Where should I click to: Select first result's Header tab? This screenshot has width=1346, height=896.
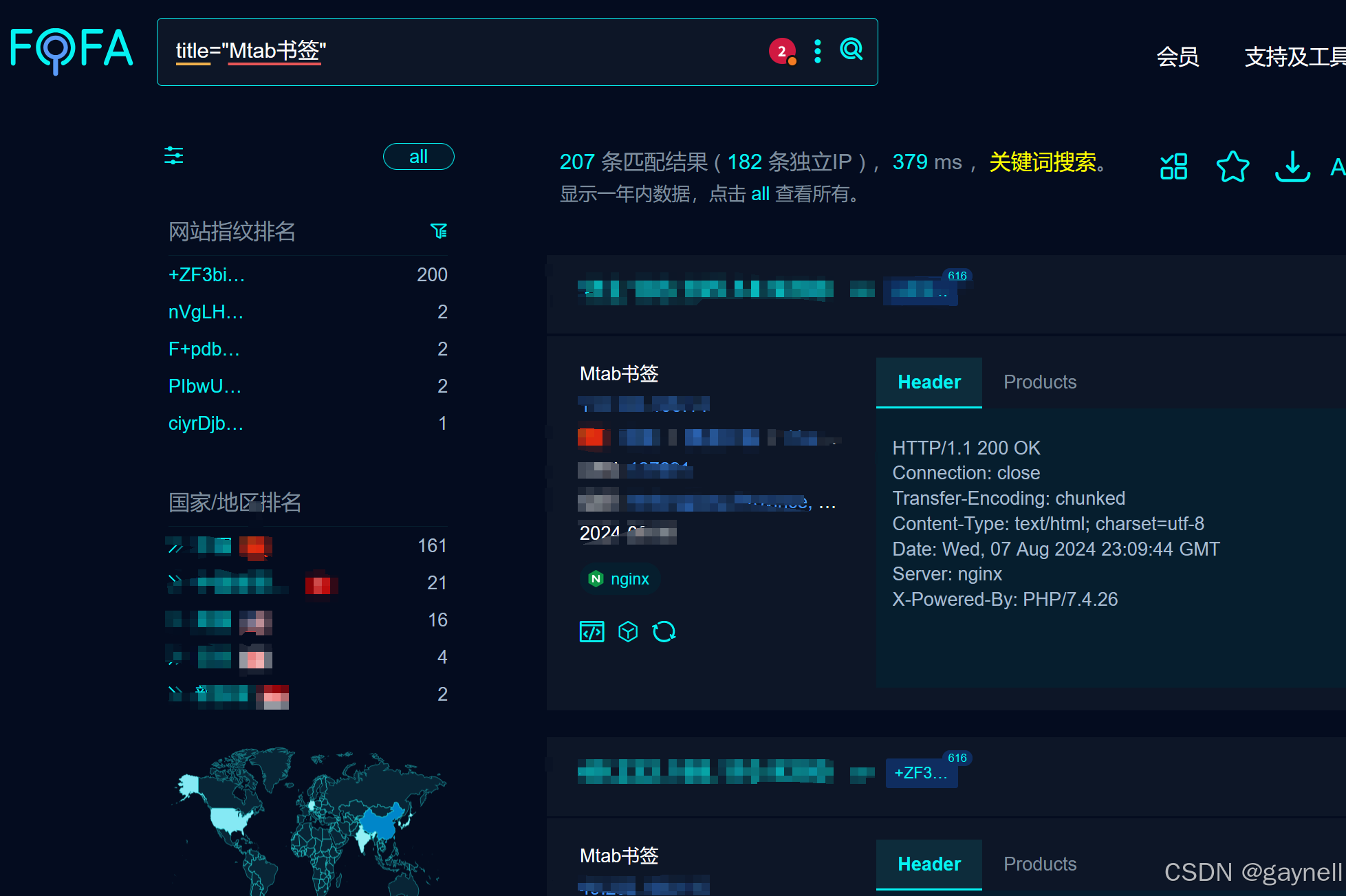(929, 382)
